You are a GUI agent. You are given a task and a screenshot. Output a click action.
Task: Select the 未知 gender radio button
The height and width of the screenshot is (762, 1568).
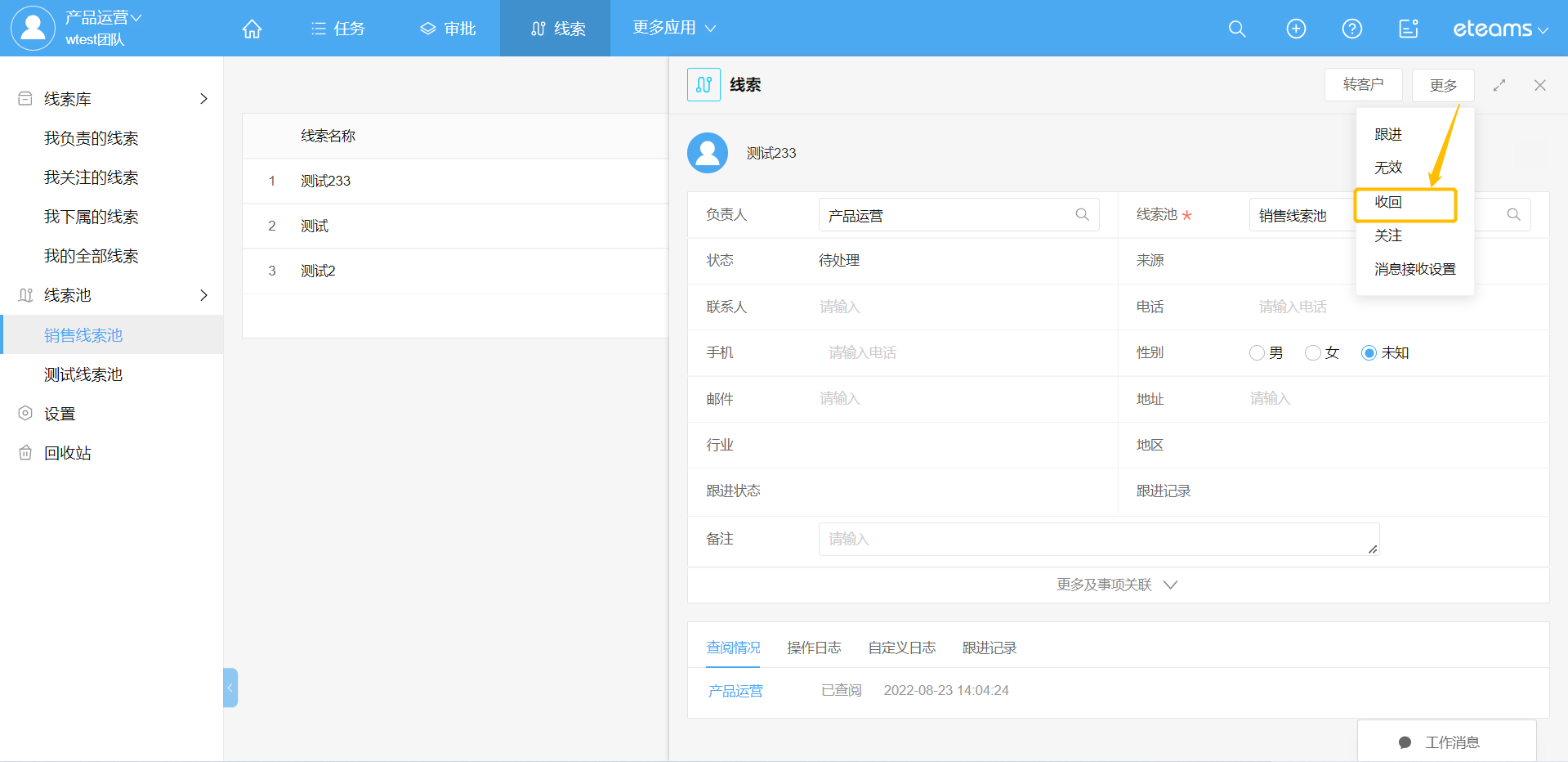click(1369, 352)
